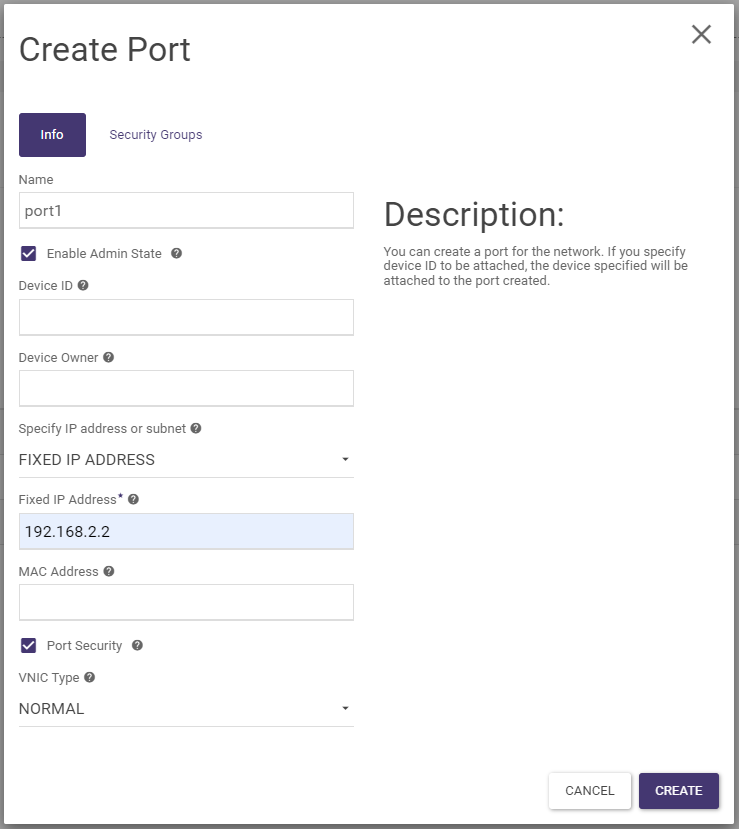This screenshot has height=829, width=739.
Task: Expand the VNIC Type dropdown showing Normal
Action: tap(186, 709)
